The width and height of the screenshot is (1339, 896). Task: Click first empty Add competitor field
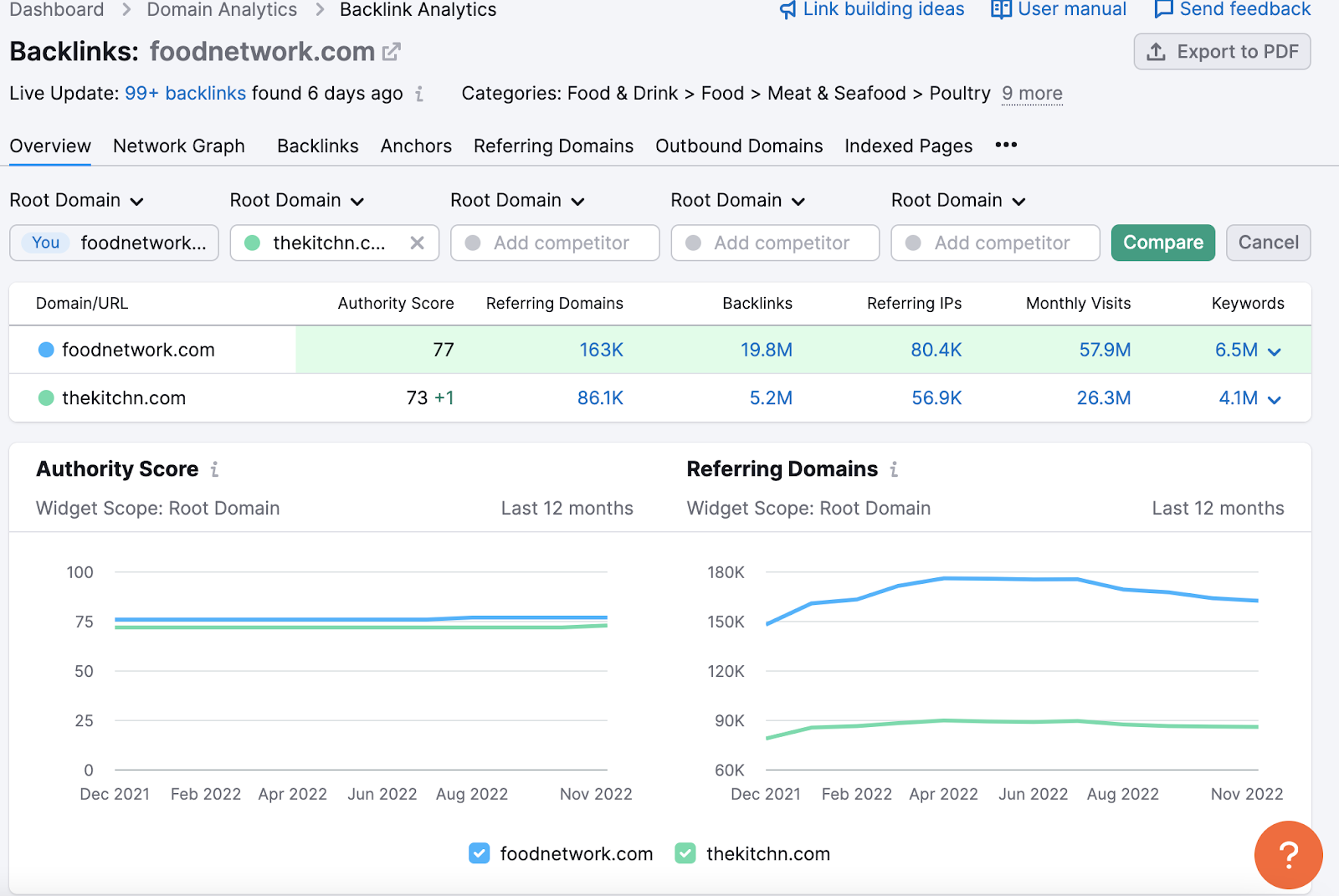[x=555, y=243]
